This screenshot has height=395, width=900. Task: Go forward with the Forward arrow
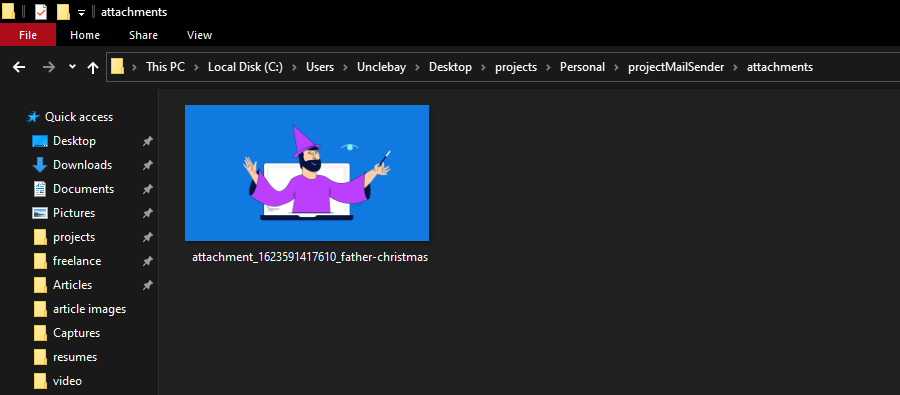tap(49, 67)
